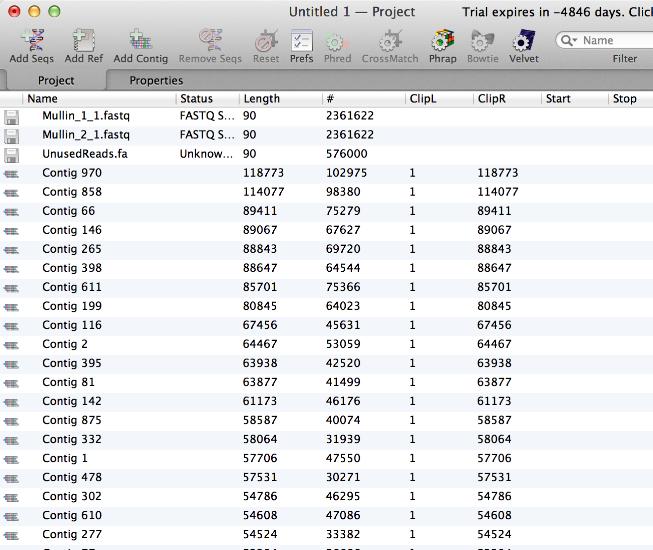Click the contig icon for Contig 116

pyautogui.click(x=12, y=327)
